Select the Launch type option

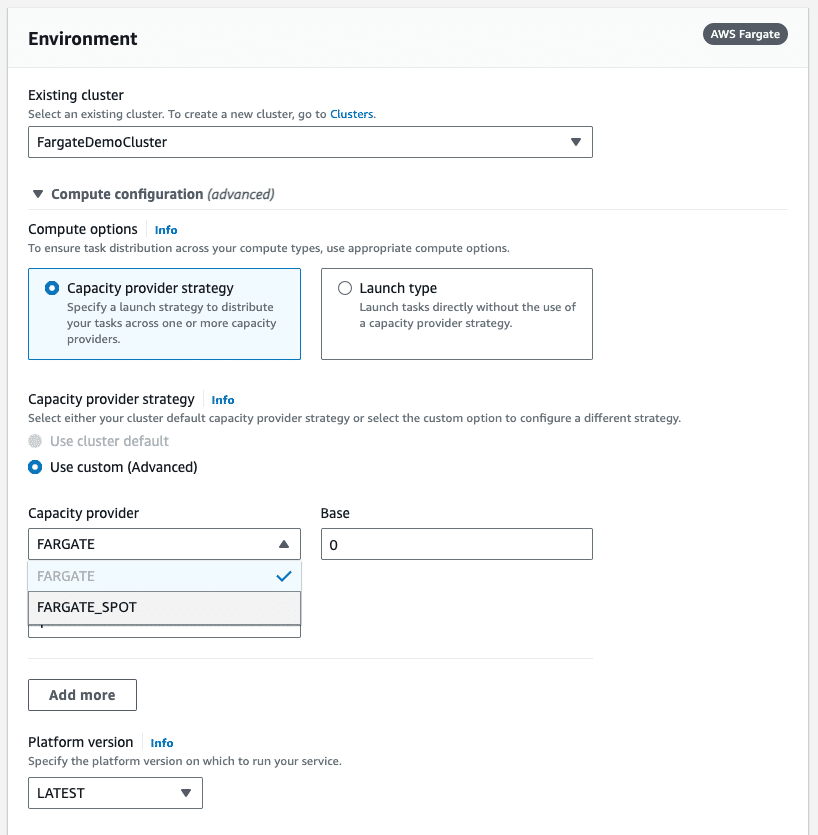[344, 288]
